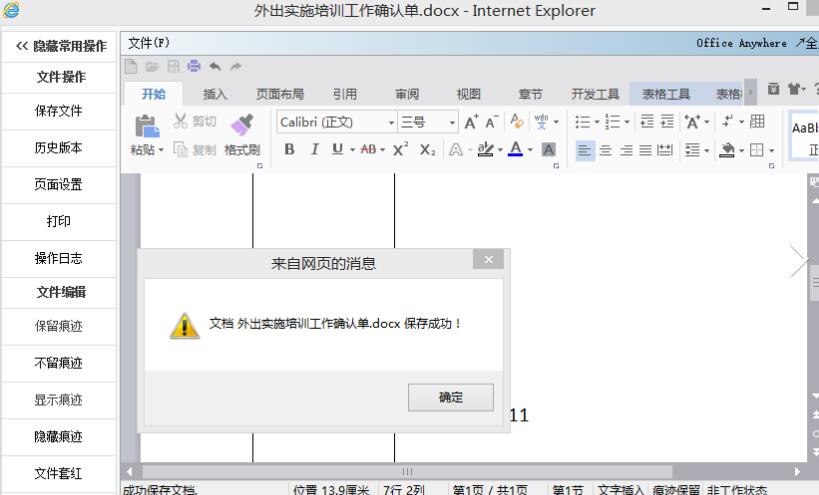
Task: Click the save disk icon in quick toolbar
Action: click(173, 66)
